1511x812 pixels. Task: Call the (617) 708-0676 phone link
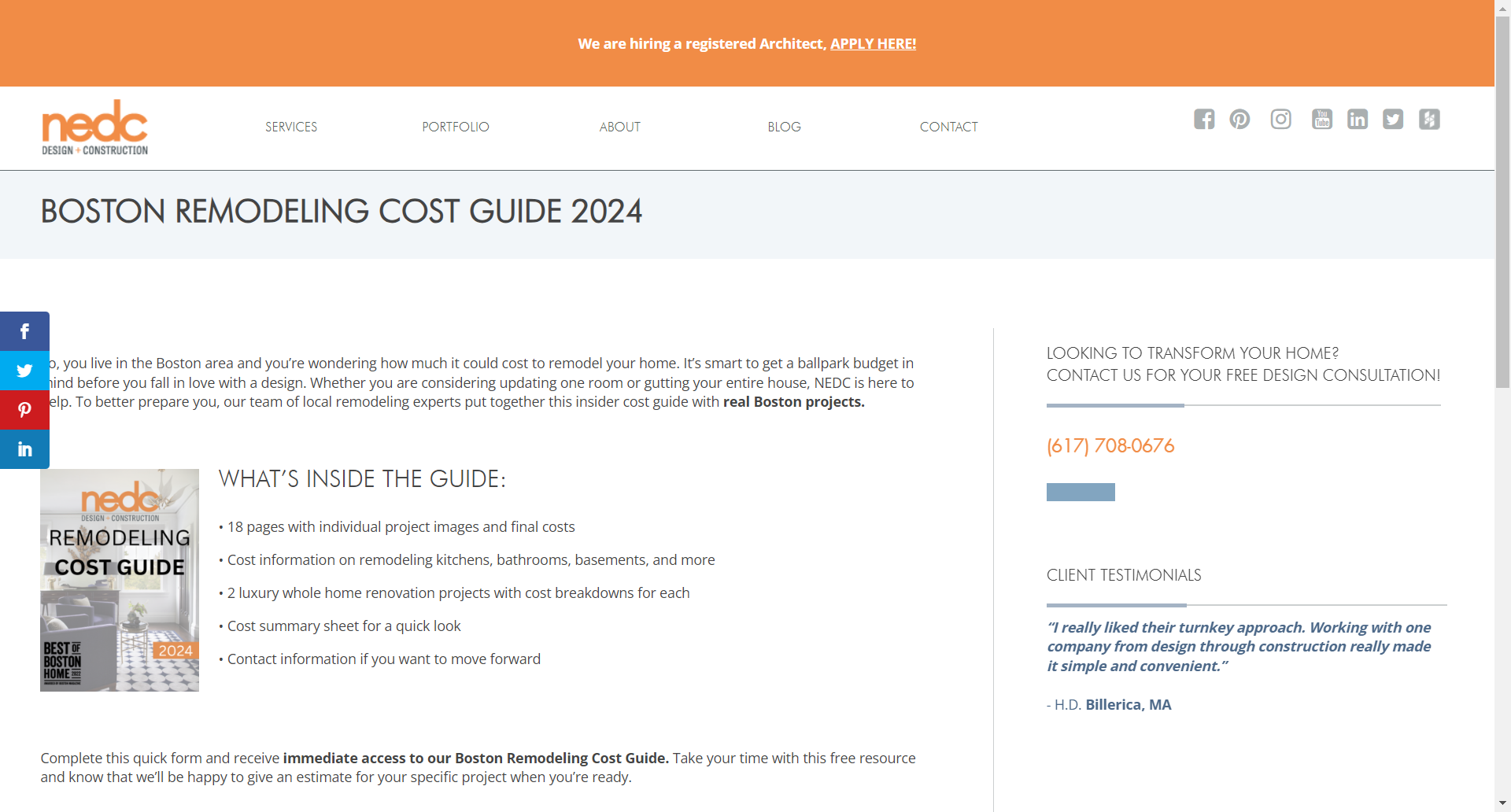click(1110, 445)
